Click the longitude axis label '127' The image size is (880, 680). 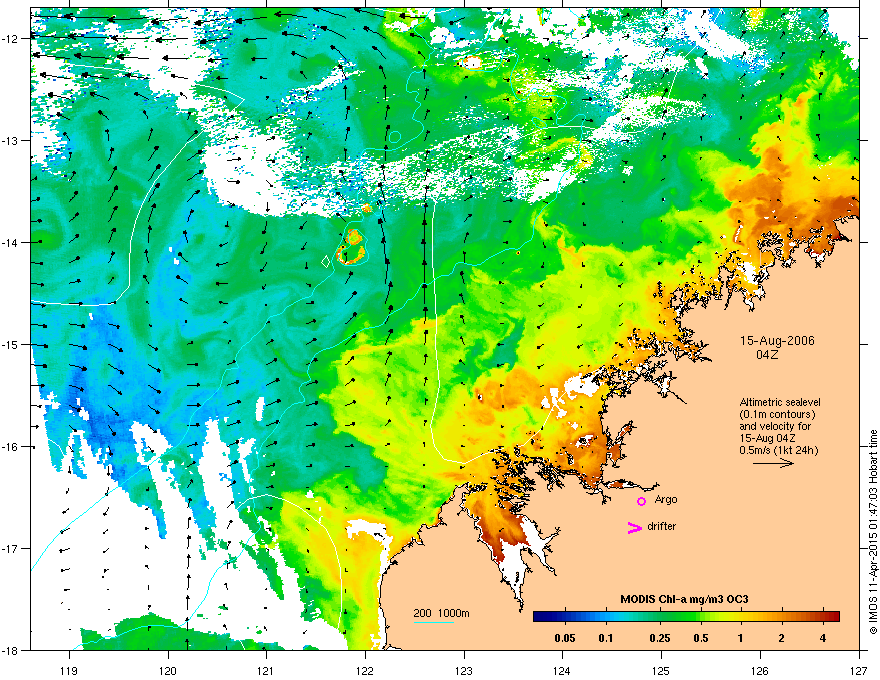(x=859, y=670)
